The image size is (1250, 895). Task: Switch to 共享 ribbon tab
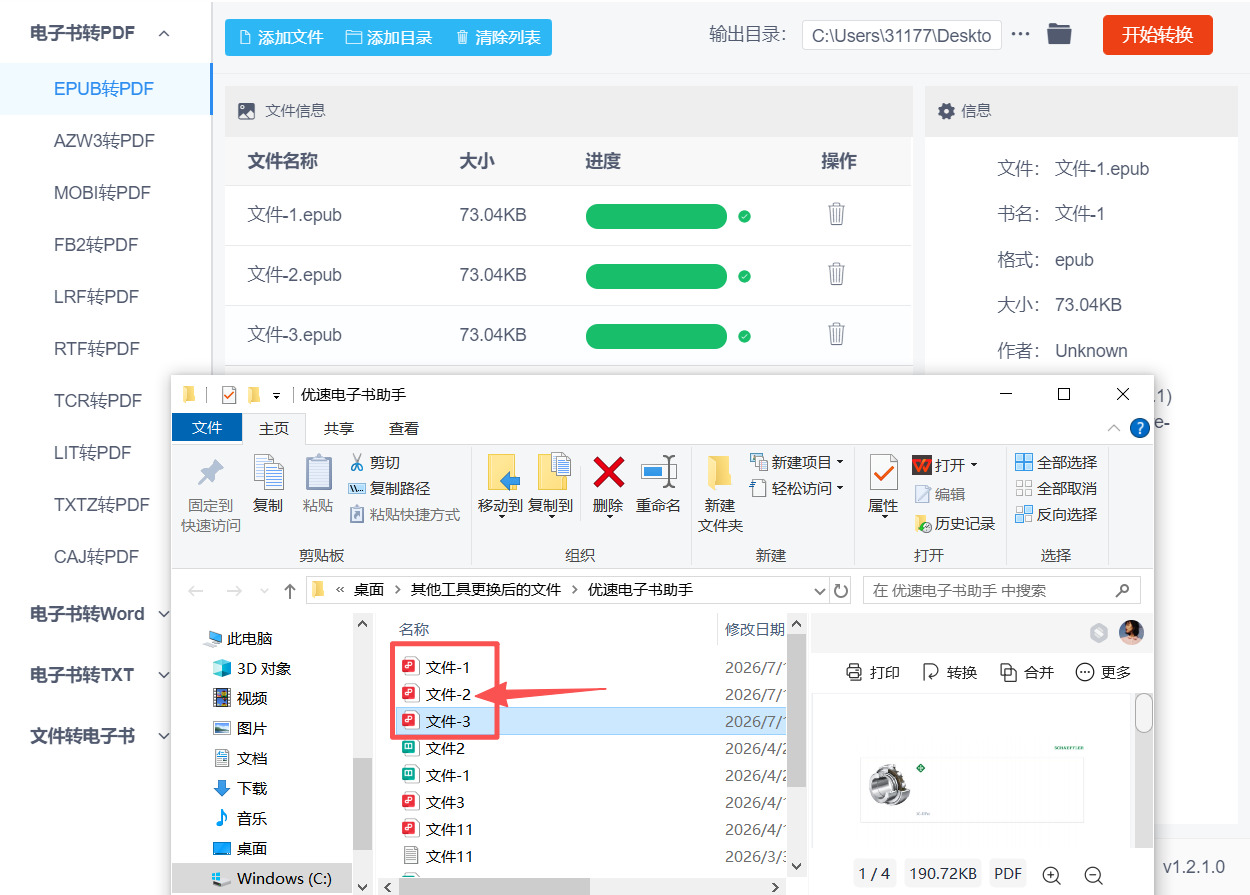[339, 428]
